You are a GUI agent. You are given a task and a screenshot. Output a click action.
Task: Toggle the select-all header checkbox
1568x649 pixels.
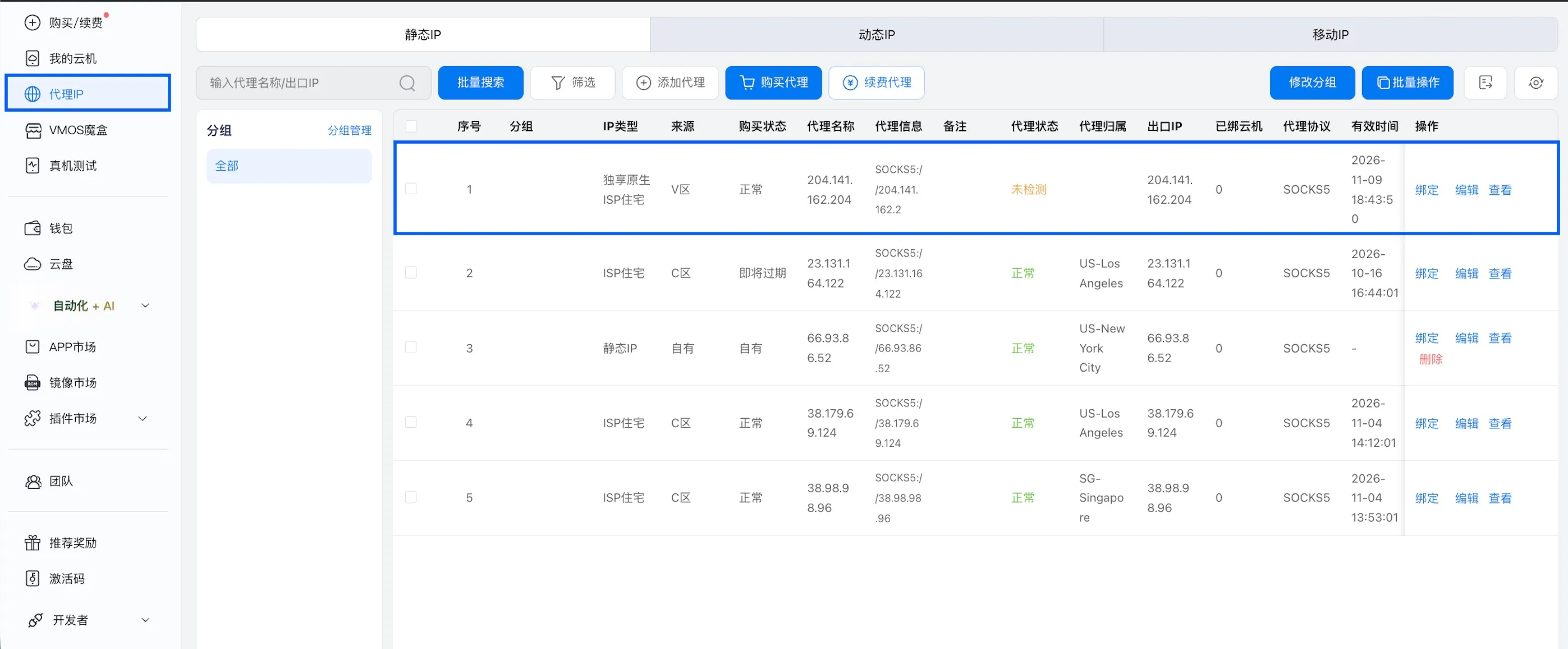(411, 126)
